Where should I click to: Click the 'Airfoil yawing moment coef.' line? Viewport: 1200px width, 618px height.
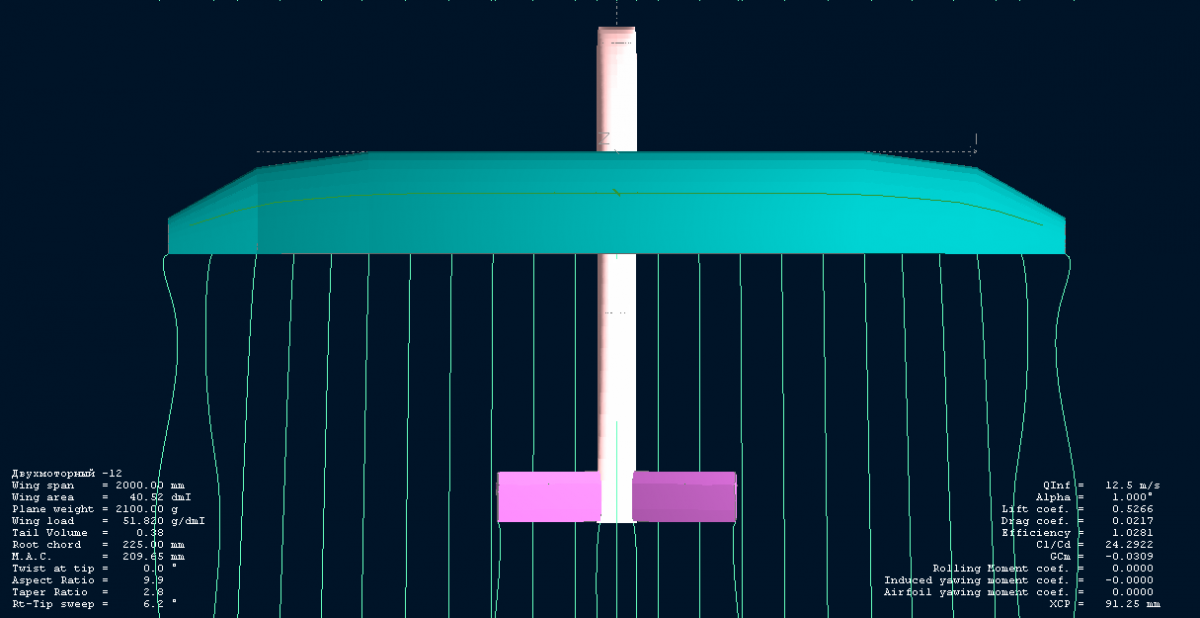pyautogui.click(x=1019, y=593)
